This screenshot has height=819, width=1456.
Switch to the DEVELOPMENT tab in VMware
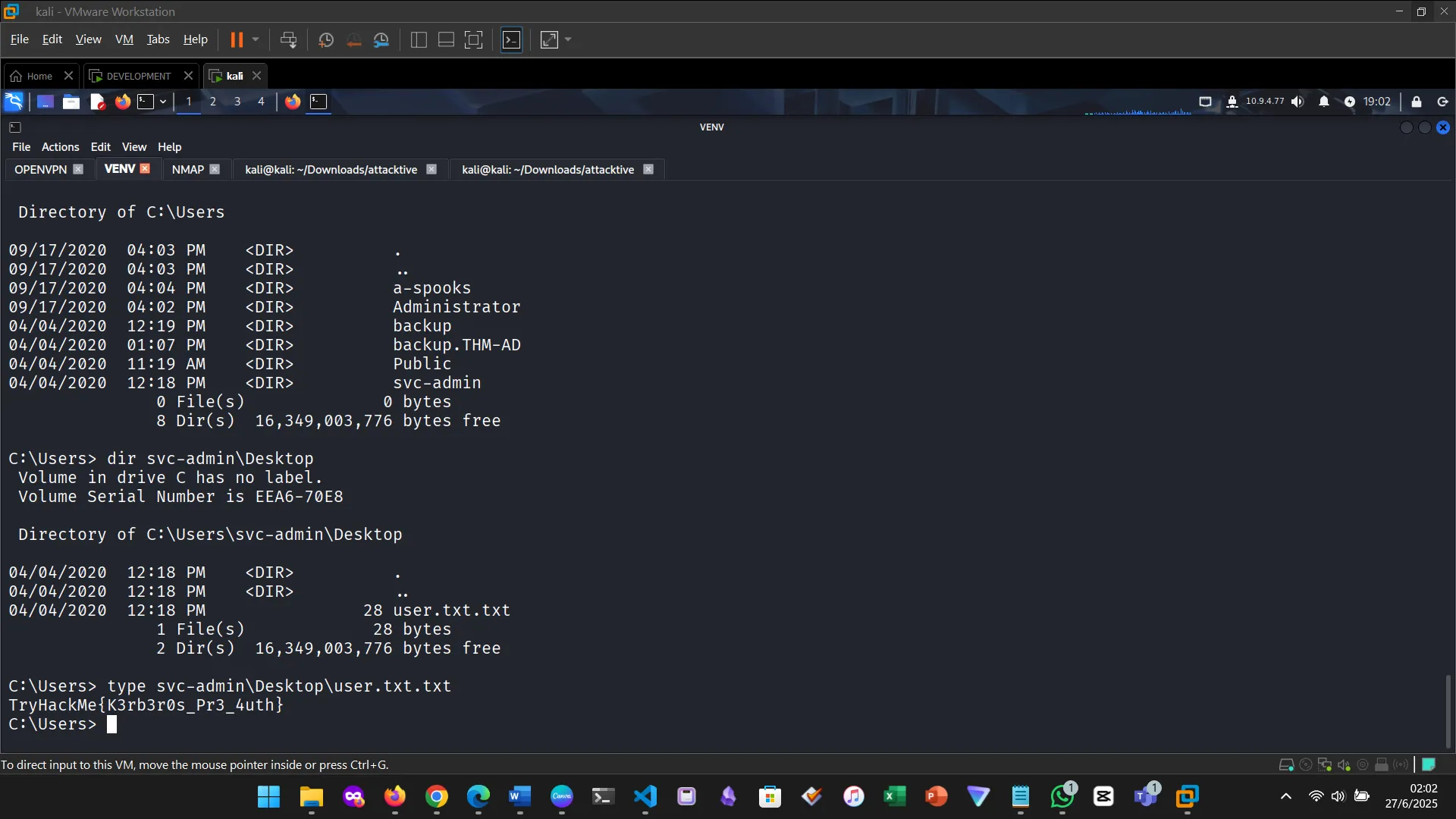point(137,76)
